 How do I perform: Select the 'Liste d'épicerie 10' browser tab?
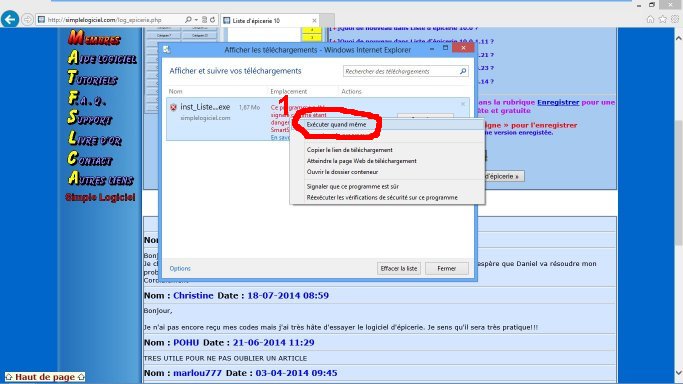click(x=269, y=20)
